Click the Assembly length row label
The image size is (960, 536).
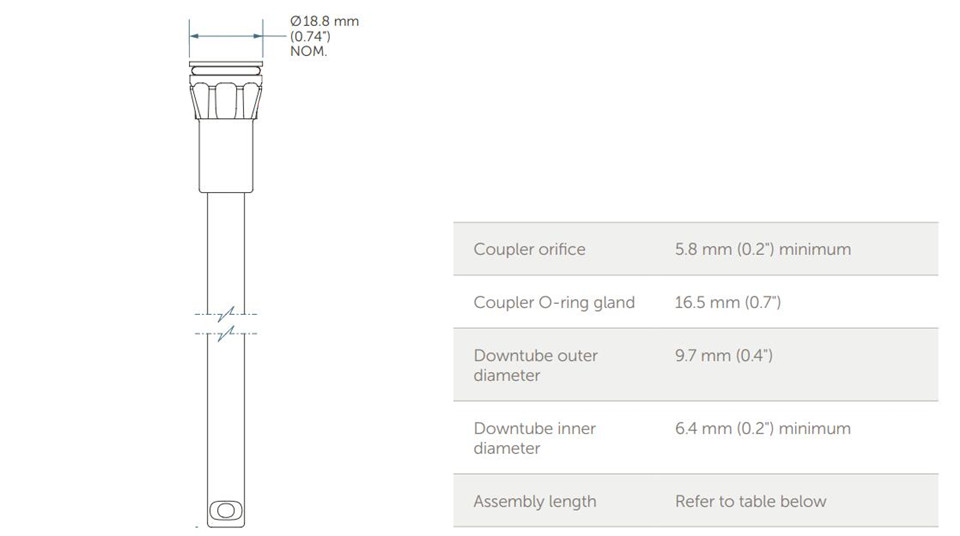pyautogui.click(x=534, y=501)
